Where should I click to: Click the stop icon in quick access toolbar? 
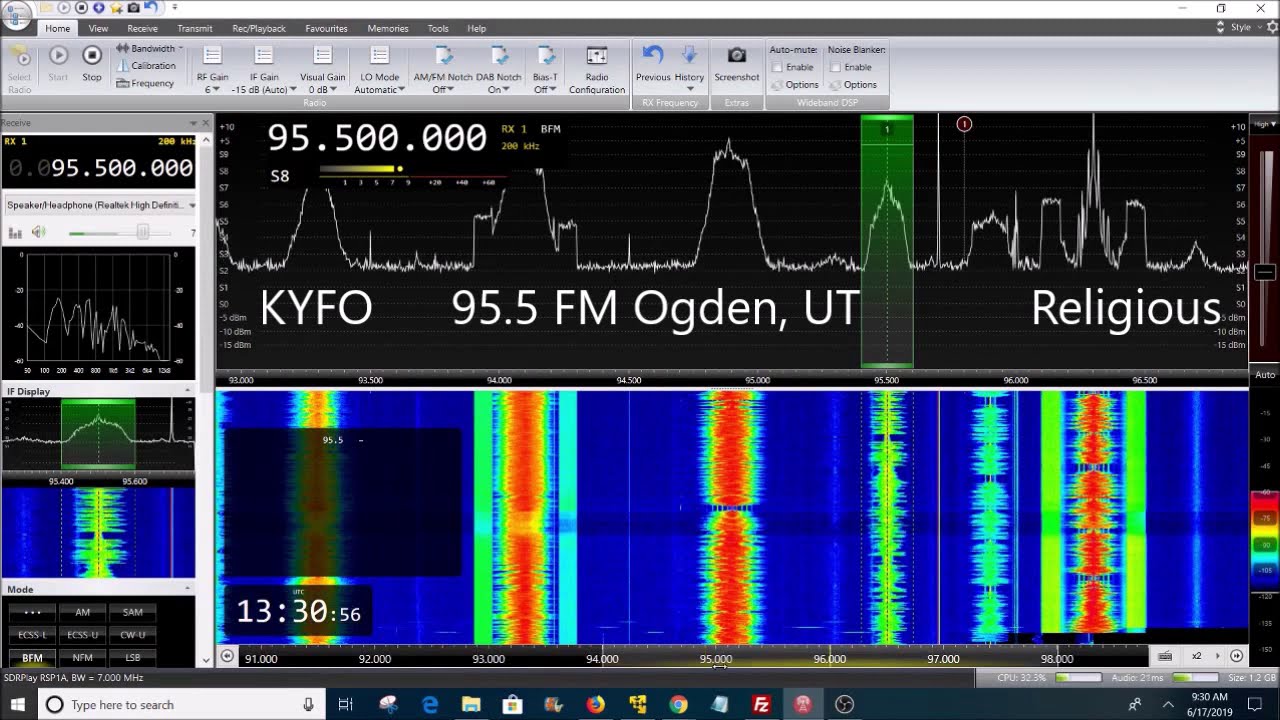point(82,7)
